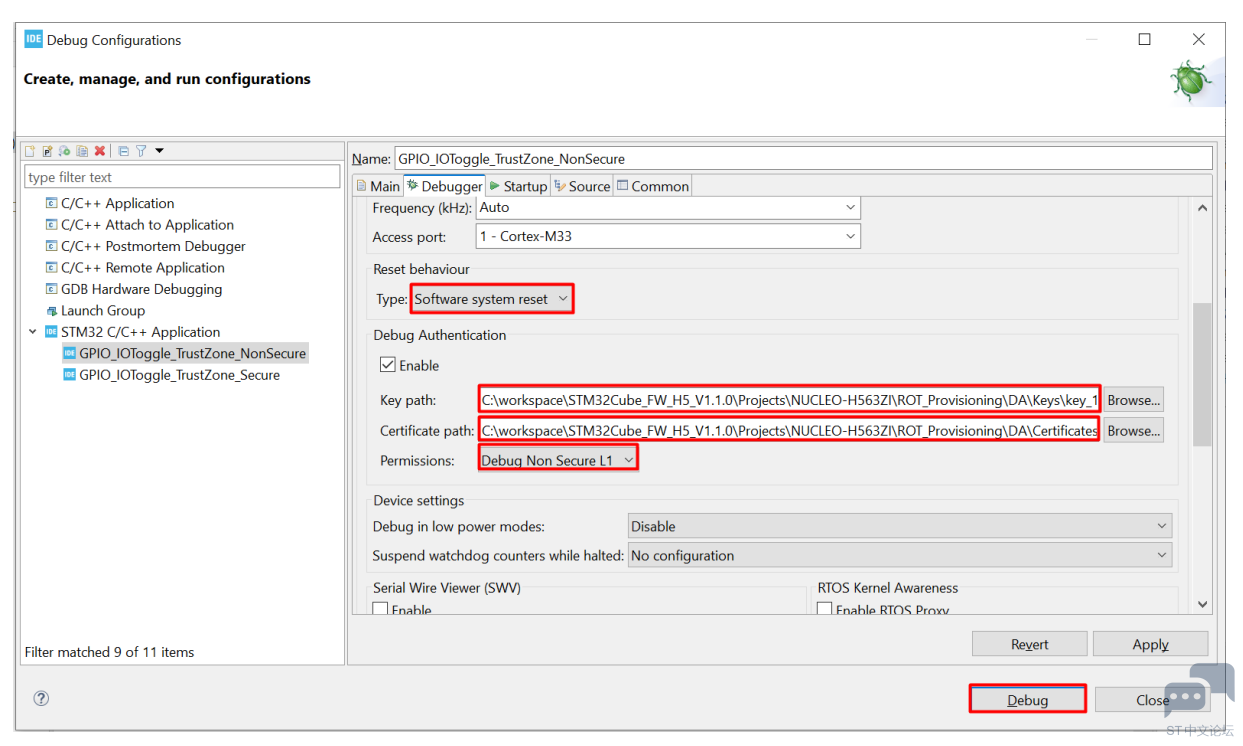Viewport: 1243px width, 746px height.
Task: Click the Debug button
Action: (x=1027, y=699)
